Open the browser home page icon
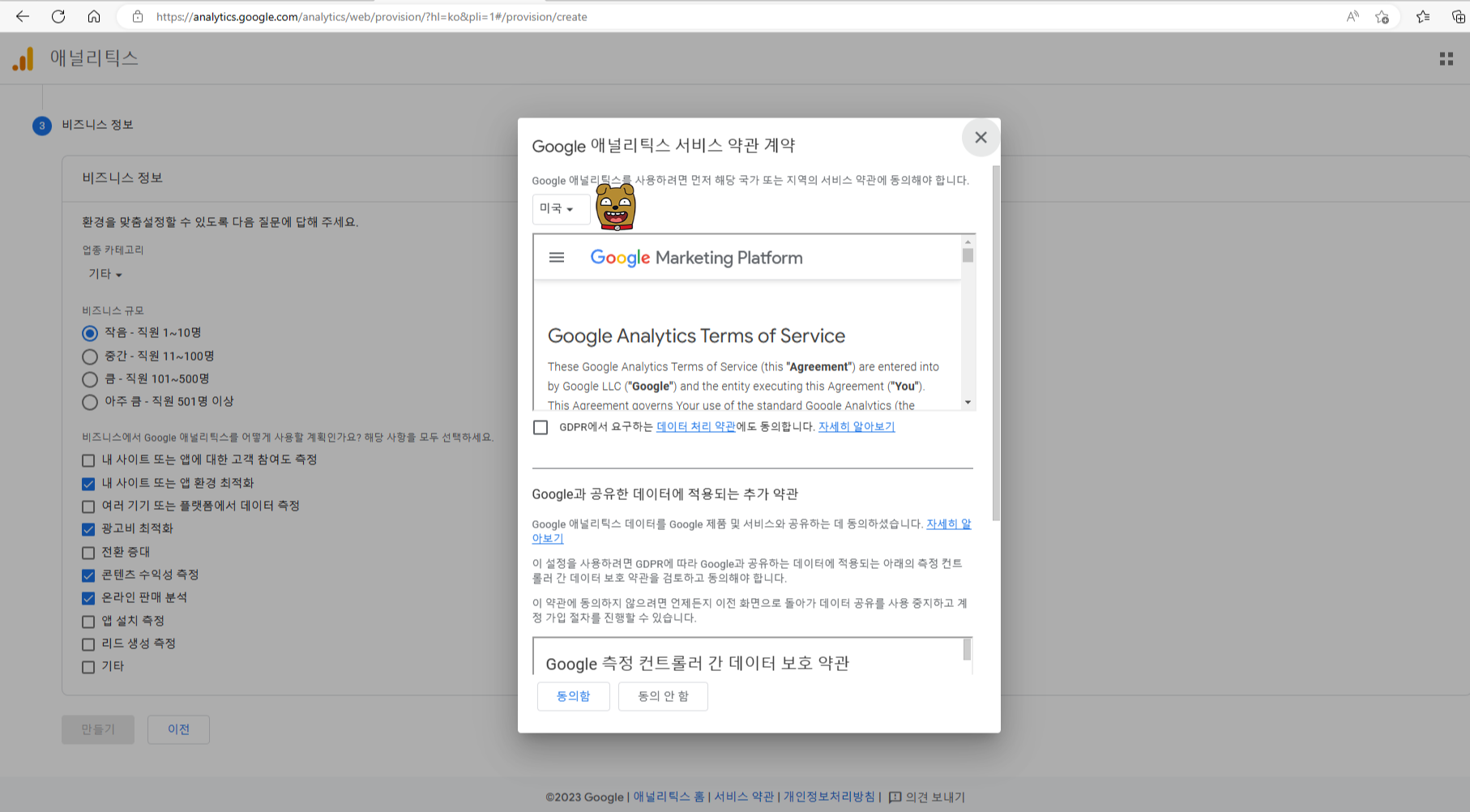Viewport: 1470px width, 812px height. tap(94, 16)
